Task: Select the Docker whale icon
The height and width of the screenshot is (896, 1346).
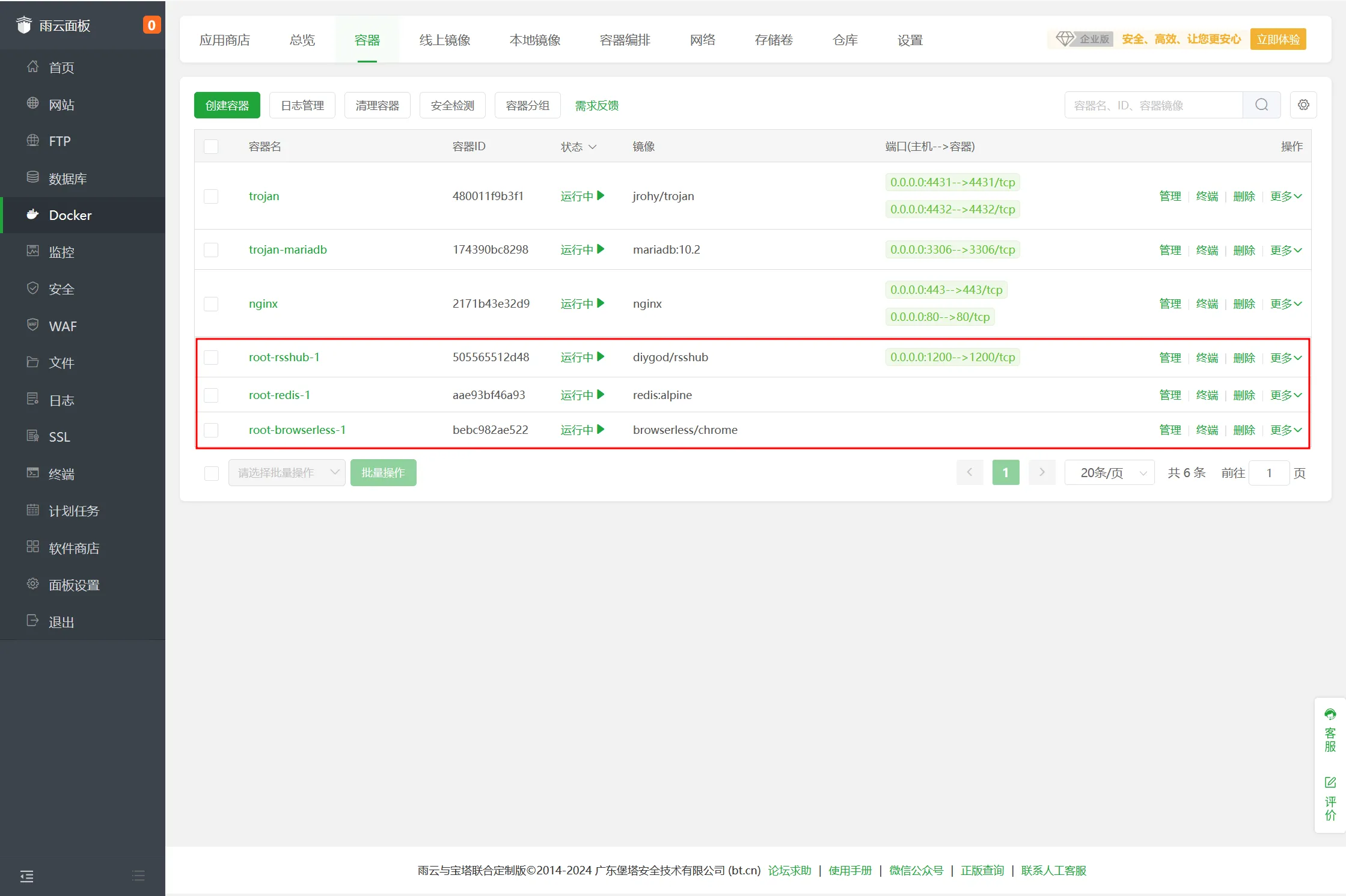Action: click(x=33, y=215)
